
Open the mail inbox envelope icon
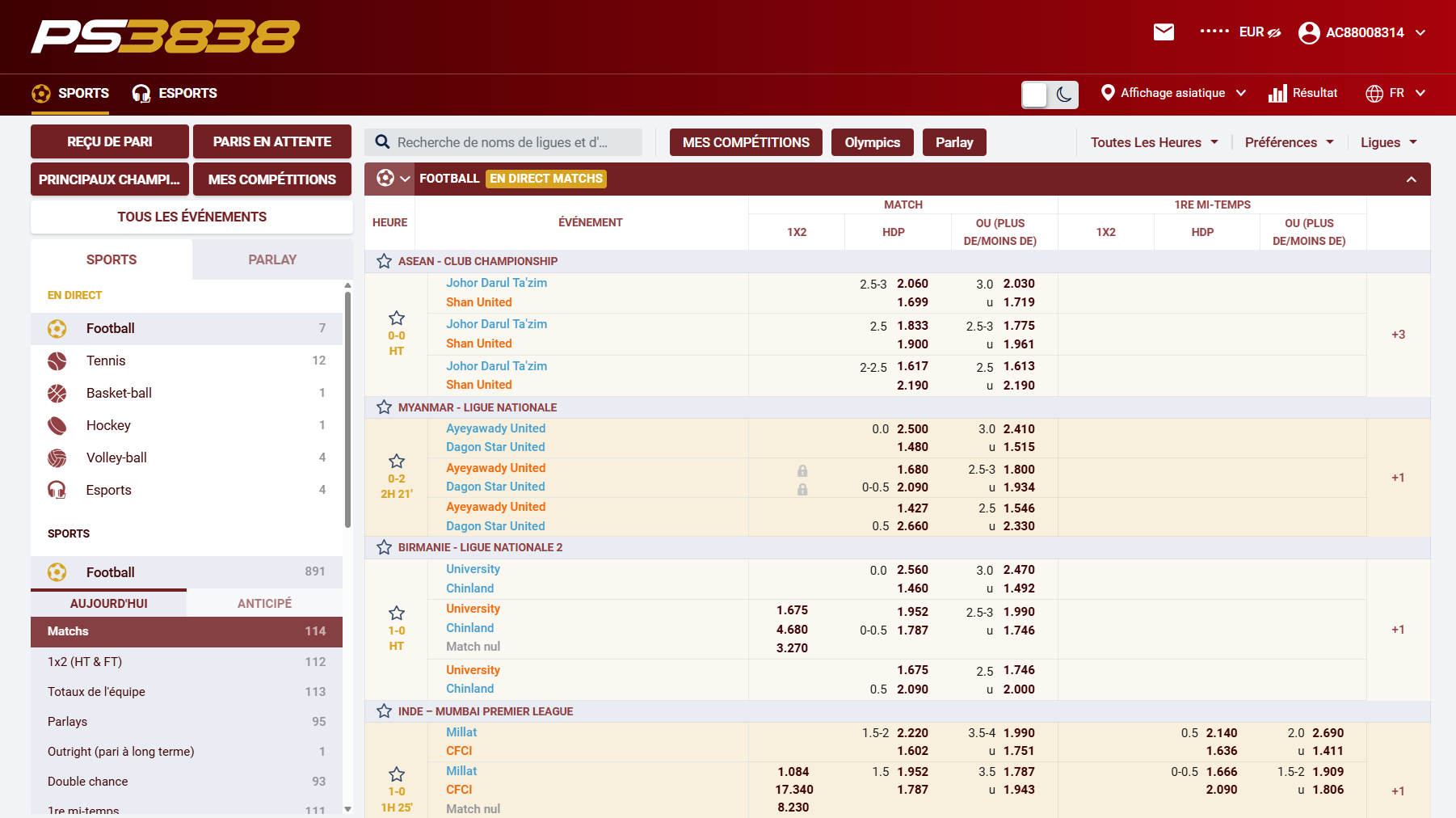click(x=1164, y=32)
